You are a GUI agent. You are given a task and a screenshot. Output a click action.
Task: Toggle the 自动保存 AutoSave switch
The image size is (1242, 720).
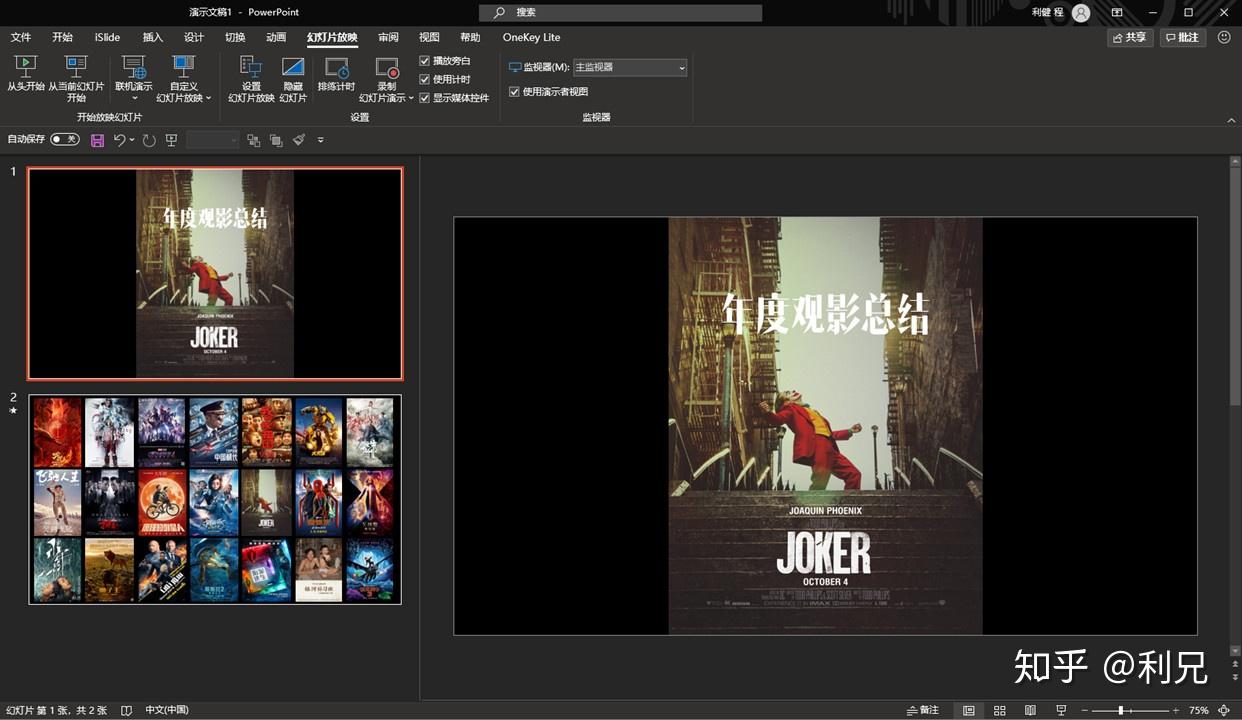tap(65, 140)
